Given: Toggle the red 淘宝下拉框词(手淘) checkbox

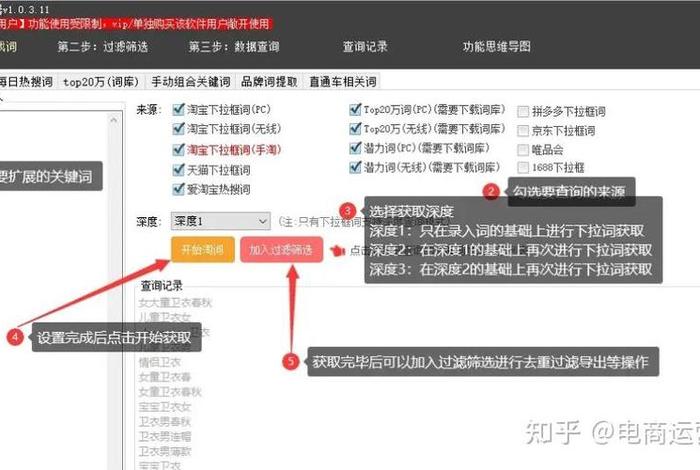Looking at the screenshot, I should pyautogui.click(x=178, y=150).
